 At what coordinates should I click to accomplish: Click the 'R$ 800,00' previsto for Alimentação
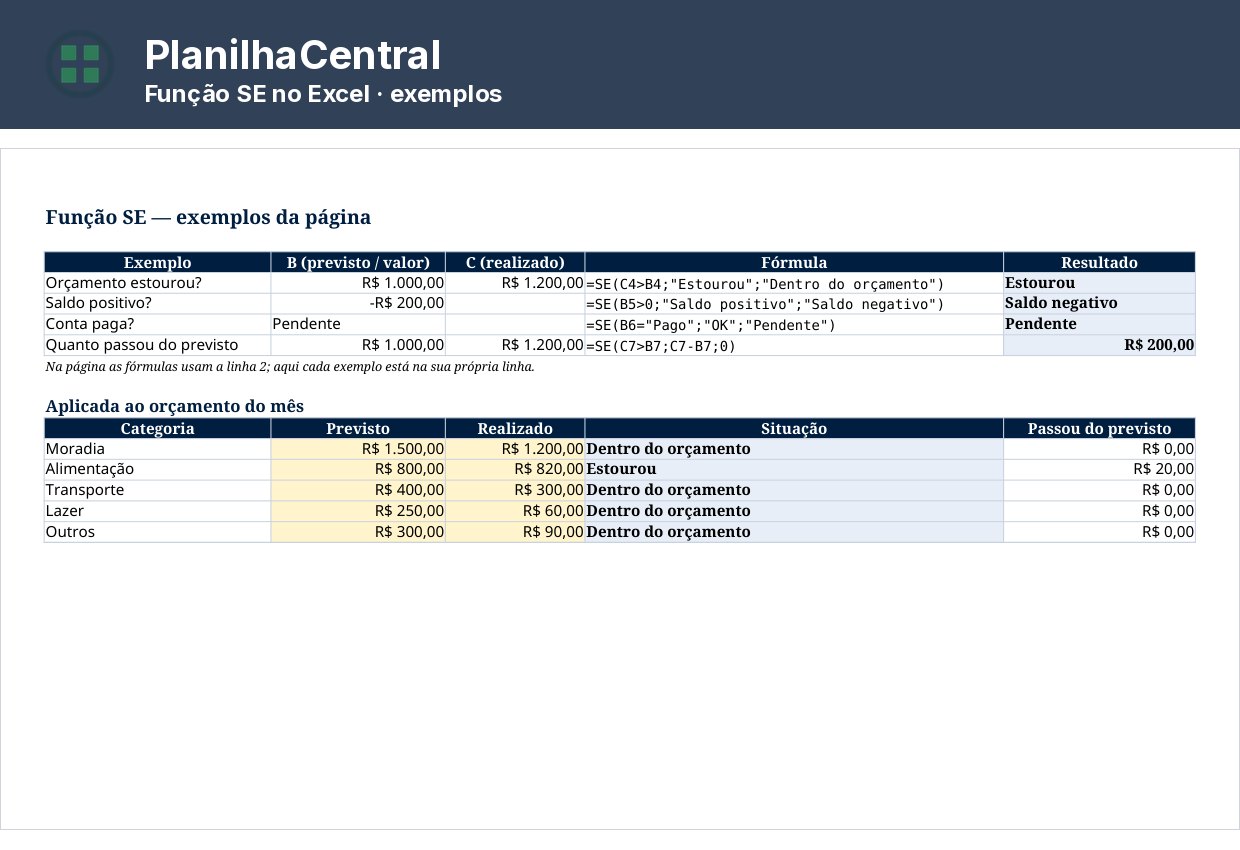358,469
